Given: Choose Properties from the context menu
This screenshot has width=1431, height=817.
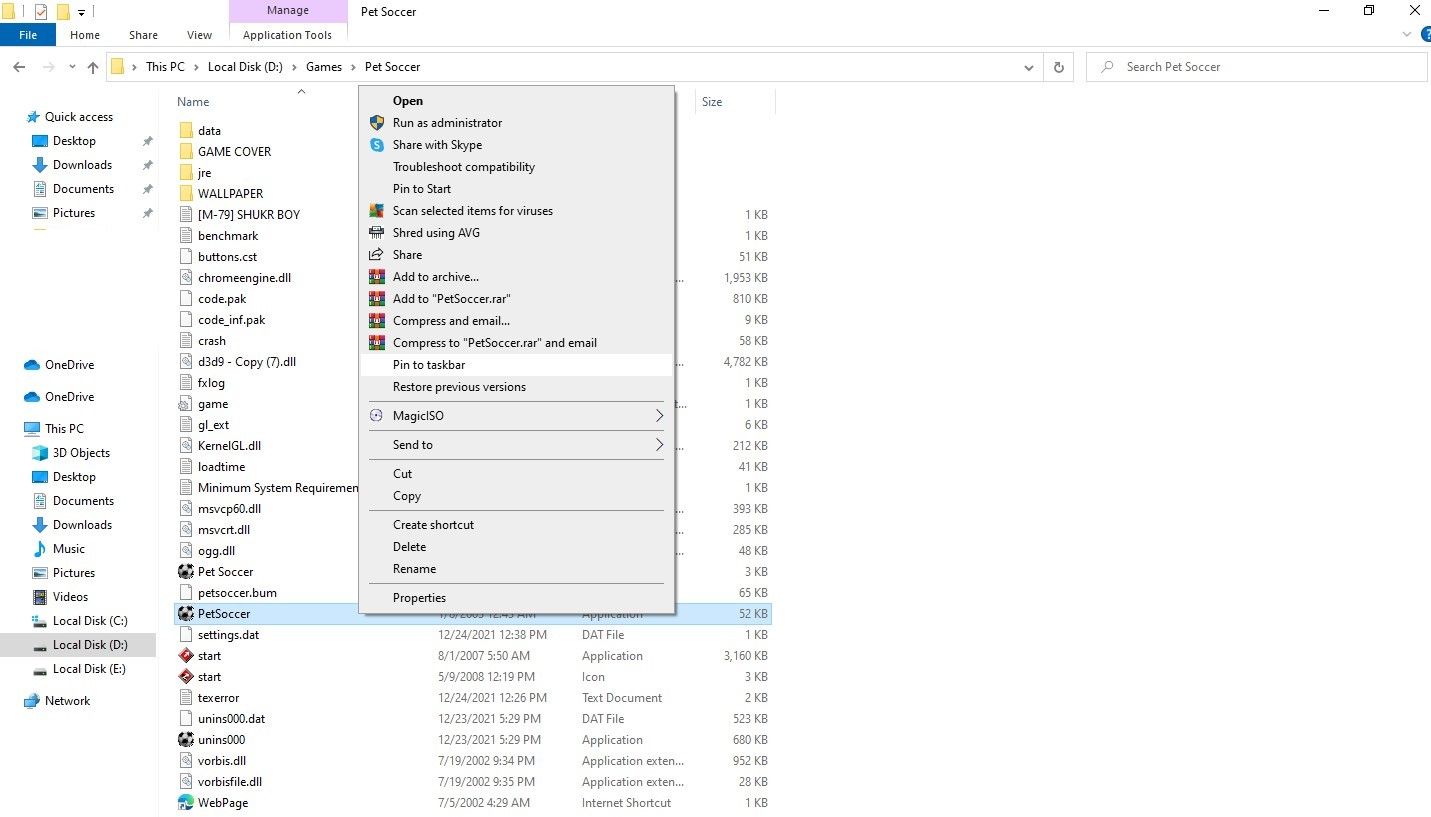Looking at the screenshot, I should [419, 598].
